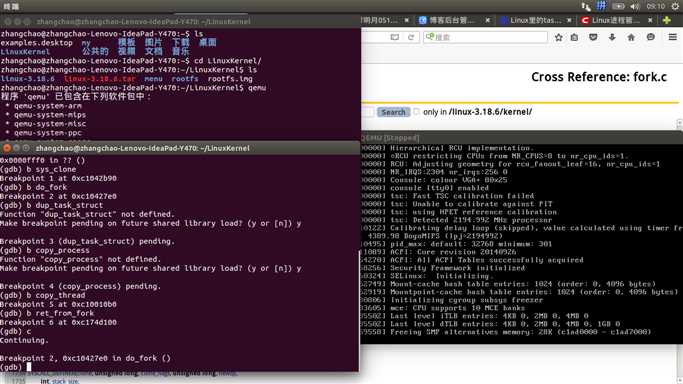Viewport: 683px width, 384px height.
Task: Open the chat bubble toolbar icon
Action: (650, 37)
